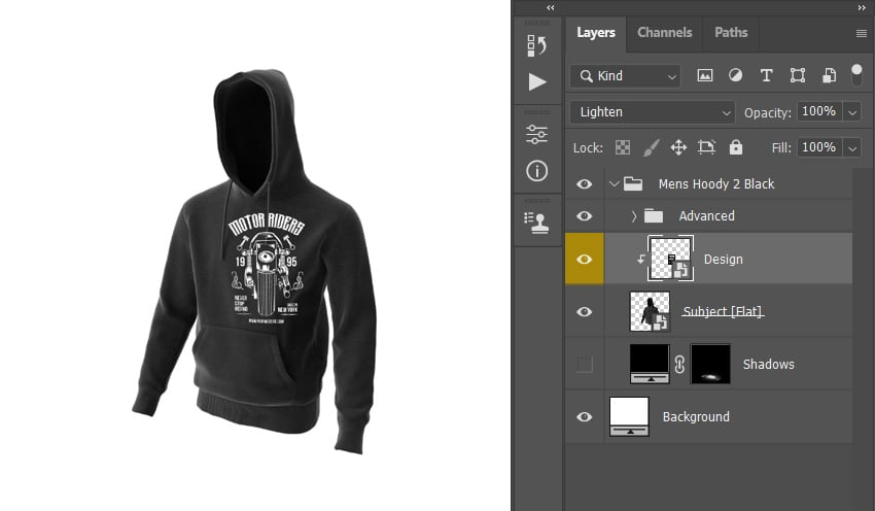The height and width of the screenshot is (511, 875).
Task: Filter layers by pixel layers
Action: click(705, 75)
